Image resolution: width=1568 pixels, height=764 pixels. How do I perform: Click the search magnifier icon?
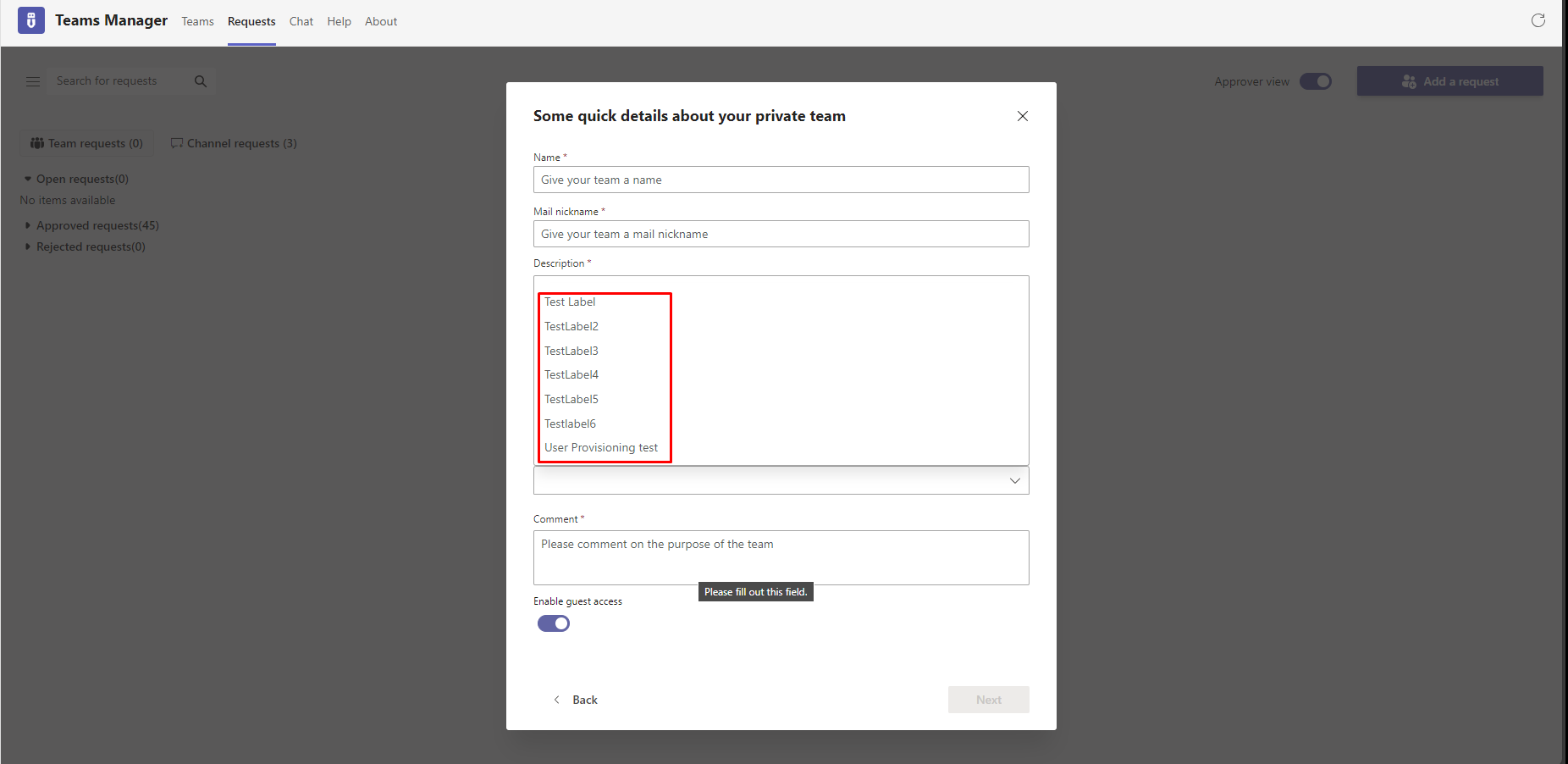point(201,81)
